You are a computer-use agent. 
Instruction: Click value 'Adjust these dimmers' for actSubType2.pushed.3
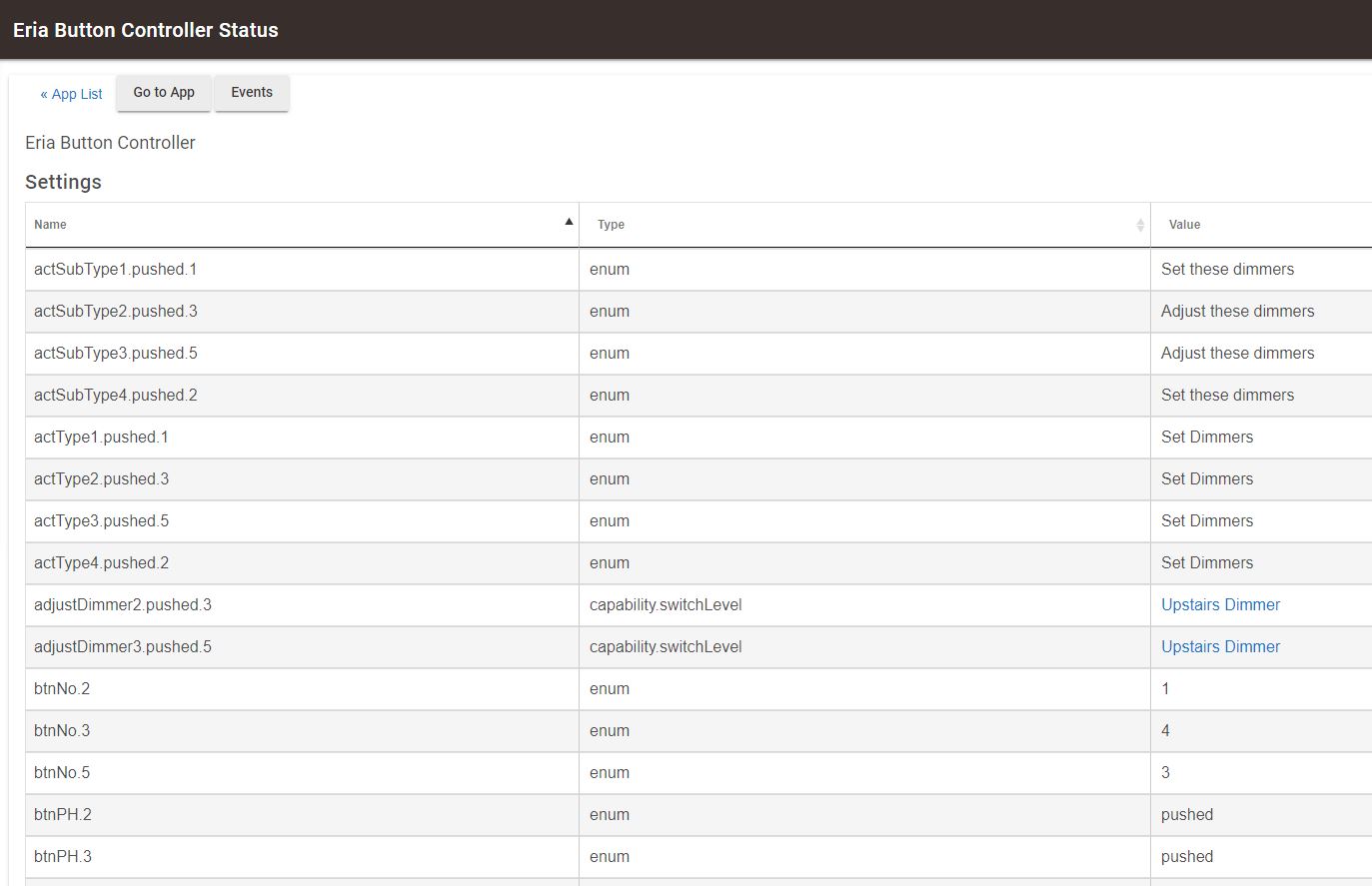coord(1237,311)
